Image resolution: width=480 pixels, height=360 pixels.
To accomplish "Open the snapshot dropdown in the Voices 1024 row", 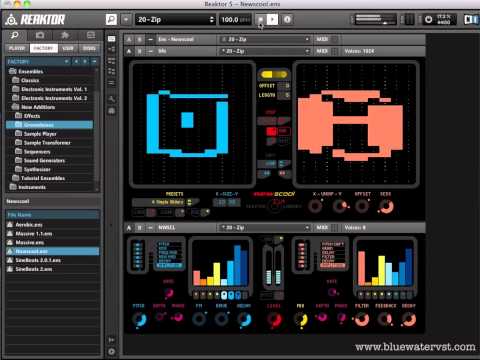I will point(265,51).
